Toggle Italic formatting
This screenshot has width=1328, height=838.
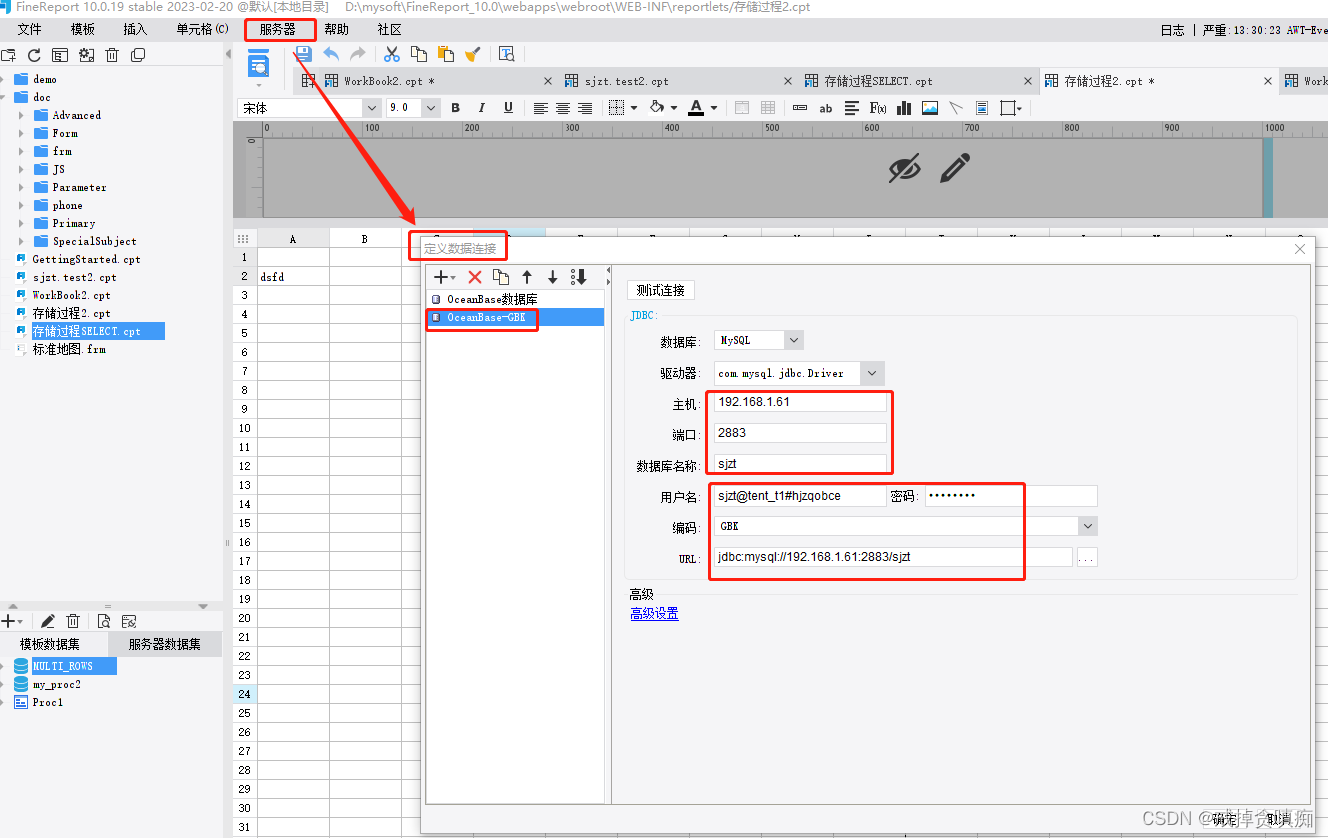click(x=482, y=108)
